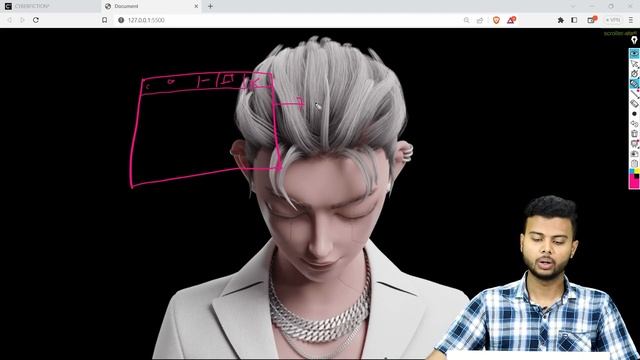Undo last annotation stroke
Screen dimensions: 640x360
[x=634, y=124]
